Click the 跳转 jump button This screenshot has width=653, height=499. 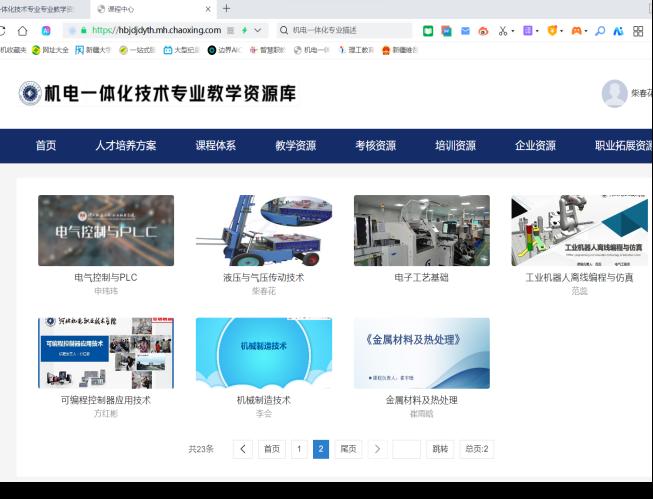(x=441, y=449)
